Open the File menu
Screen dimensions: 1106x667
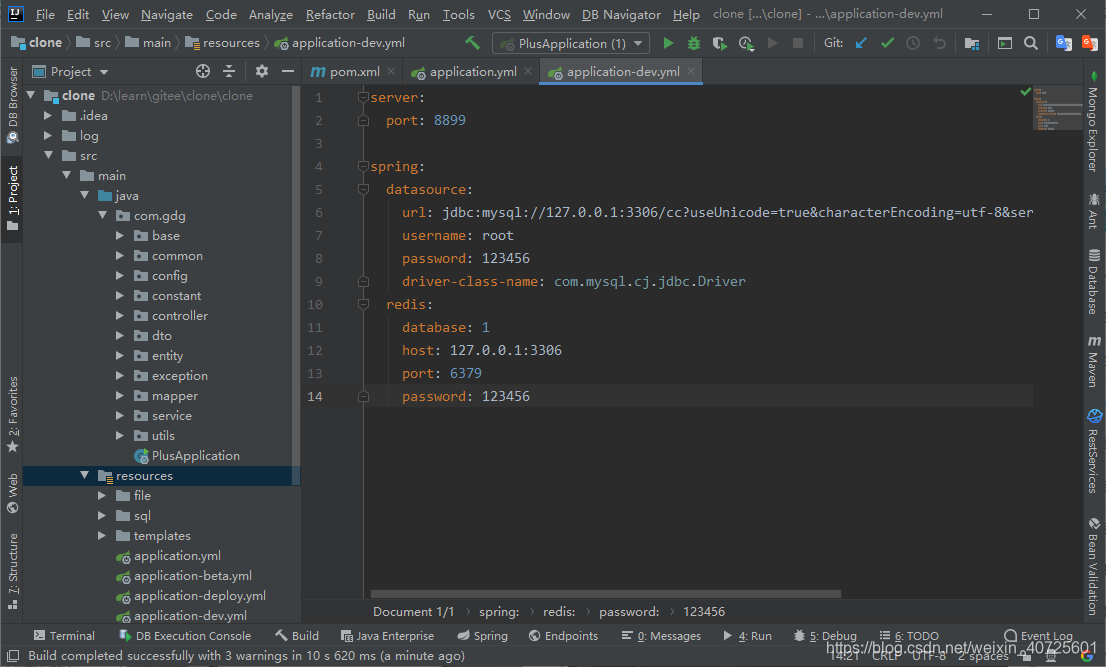pyautogui.click(x=44, y=15)
